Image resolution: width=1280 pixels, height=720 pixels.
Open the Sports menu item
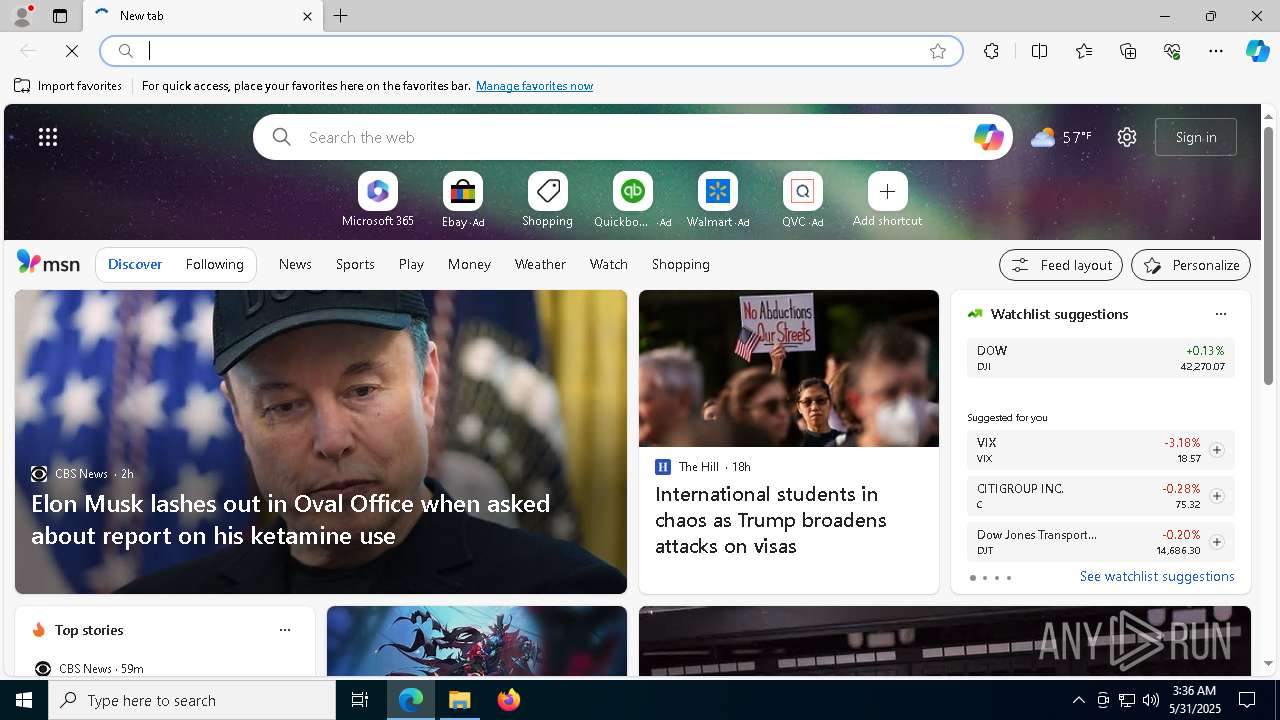tap(355, 264)
